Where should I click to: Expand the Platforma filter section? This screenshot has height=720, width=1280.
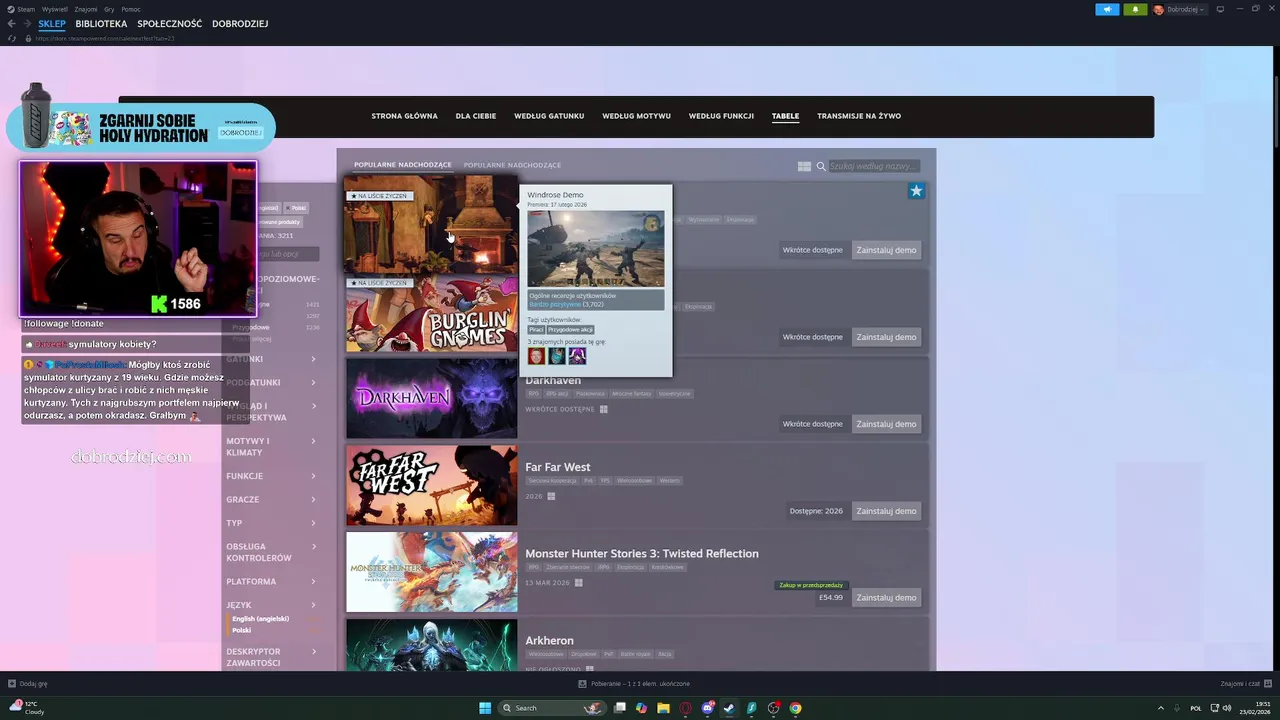point(270,581)
